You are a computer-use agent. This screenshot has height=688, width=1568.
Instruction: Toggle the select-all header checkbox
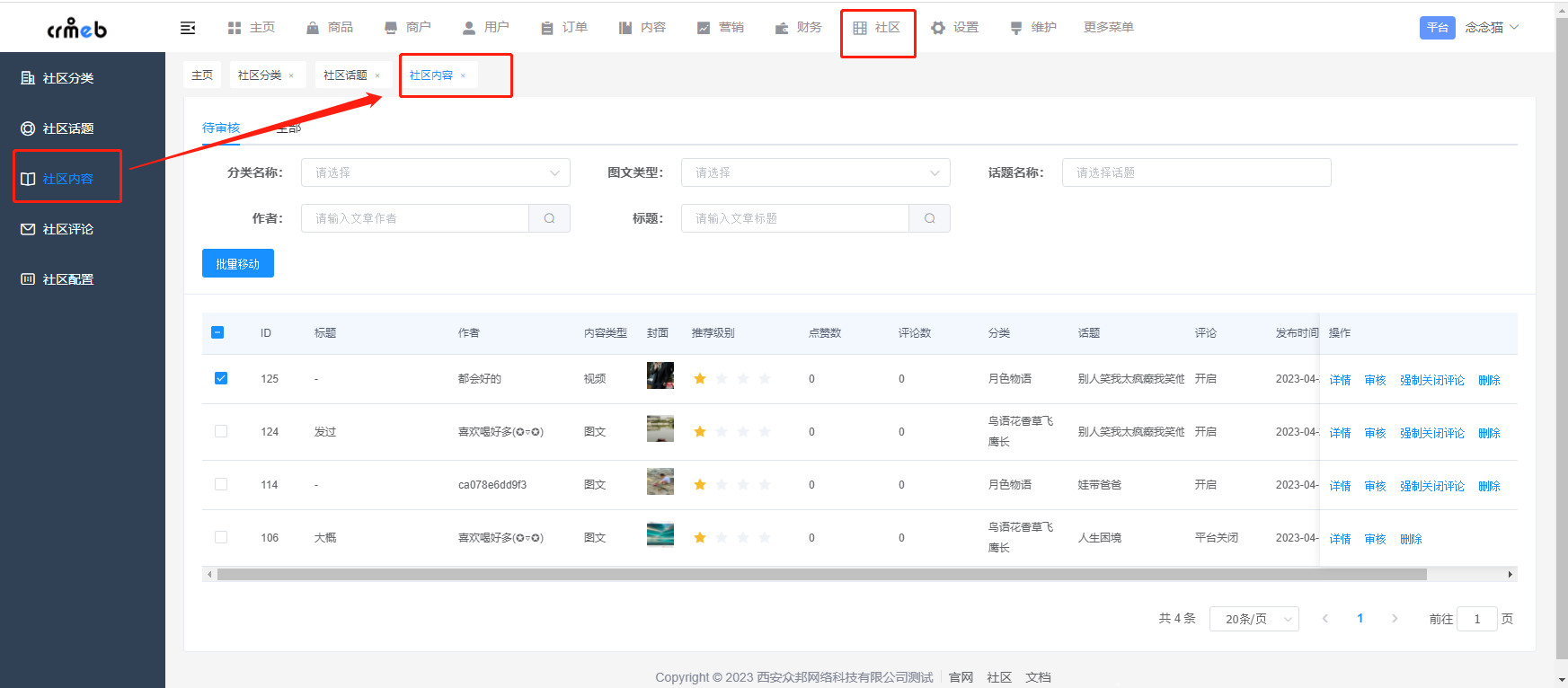[217, 332]
